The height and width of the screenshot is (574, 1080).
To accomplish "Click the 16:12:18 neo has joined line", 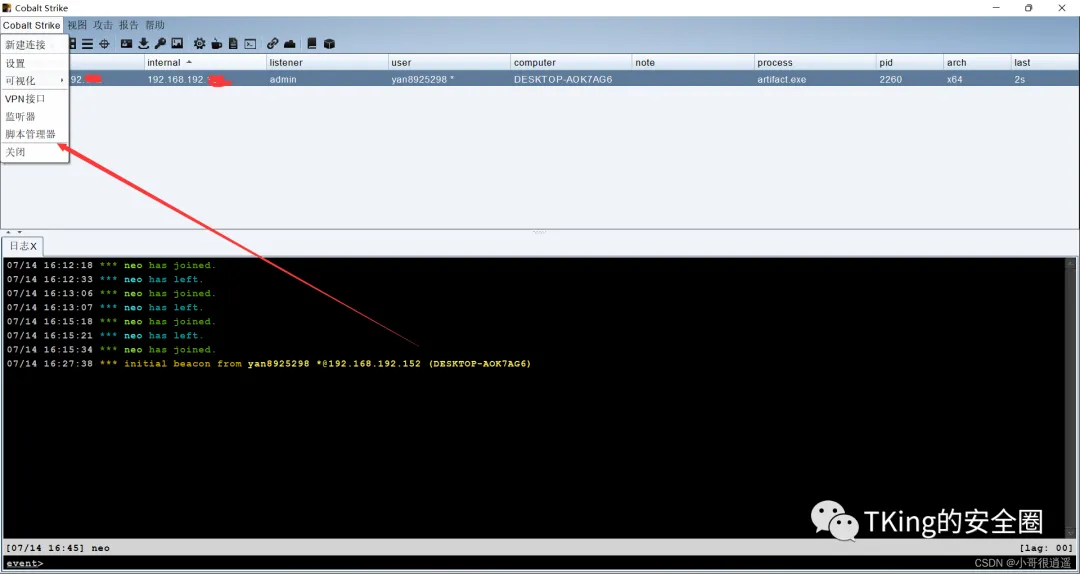I will pyautogui.click(x=111, y=265).
